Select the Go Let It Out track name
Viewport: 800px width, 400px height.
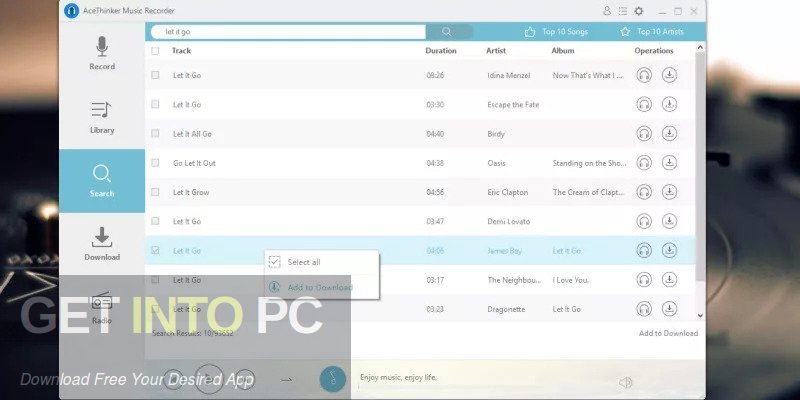click(x=194, y=163)
